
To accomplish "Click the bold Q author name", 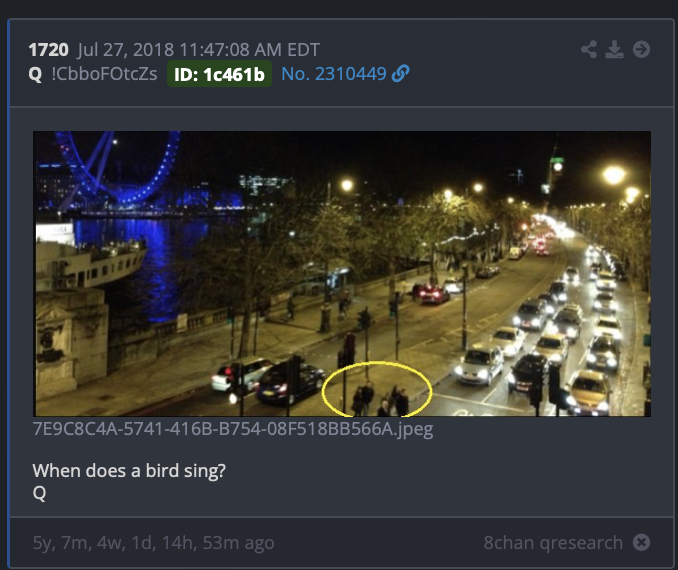I will [x=35, y=74].
